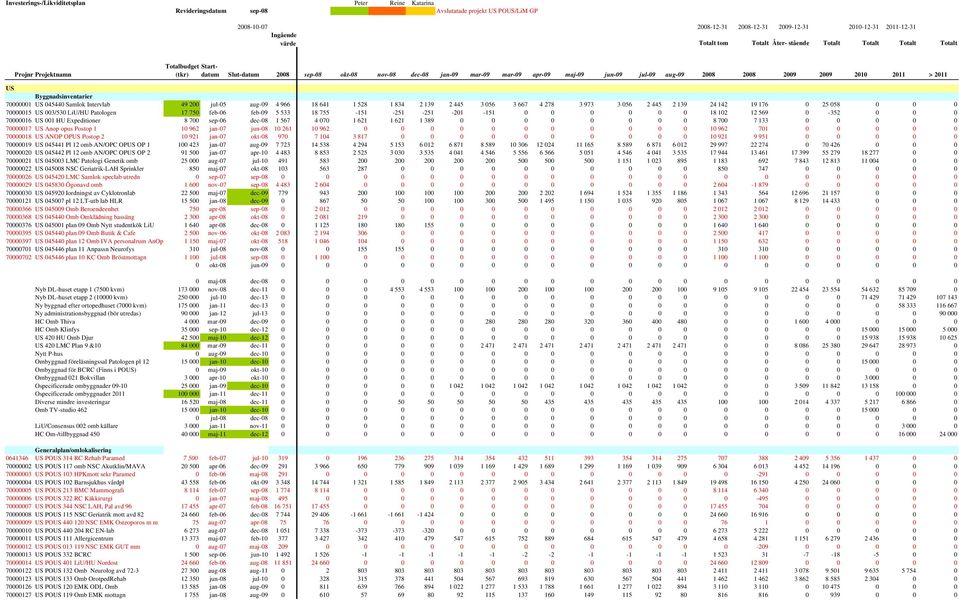
Task: Click the Projnr column header
Action: 24,75
